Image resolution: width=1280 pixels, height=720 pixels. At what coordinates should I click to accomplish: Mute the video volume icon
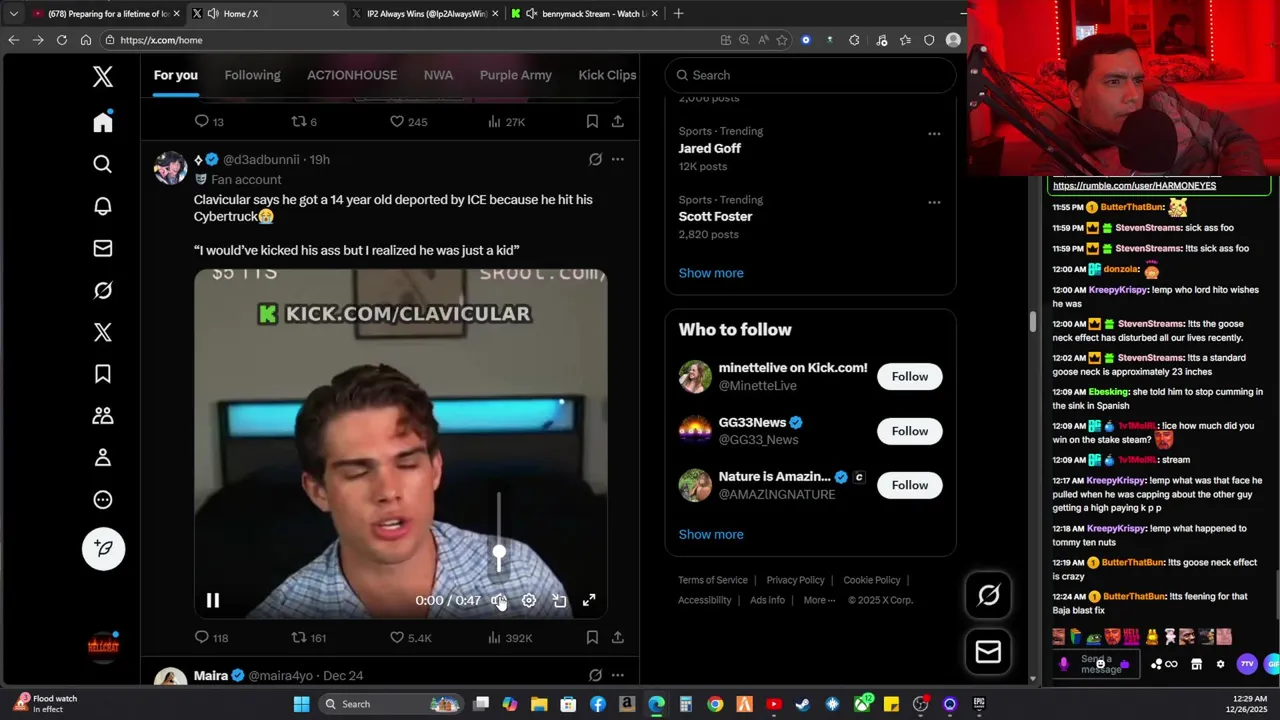click(x=499, y=600)
